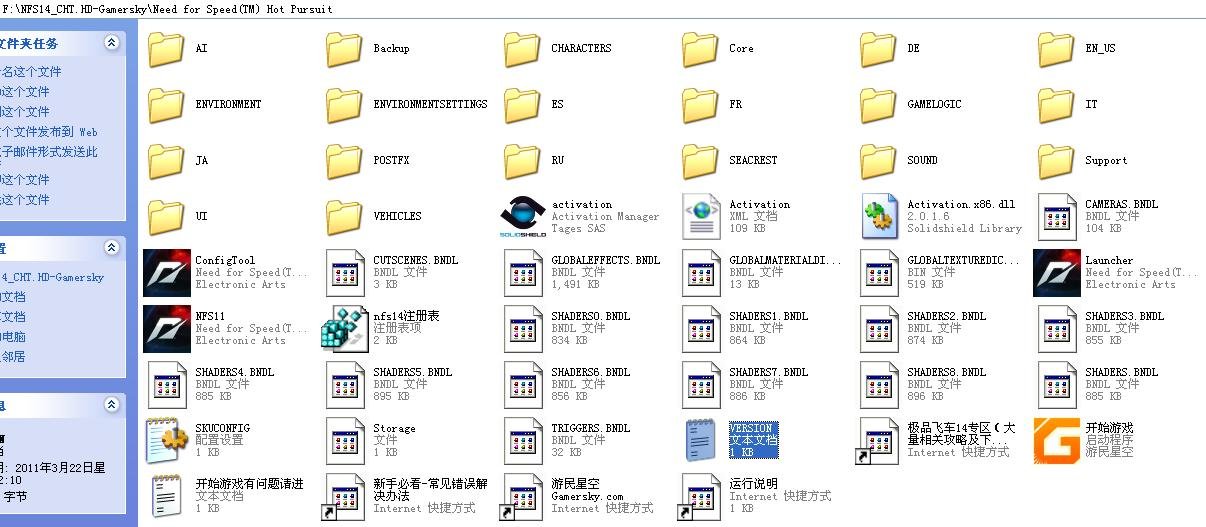Select the GLOBALEFFECTS.BNDL file icon
1206x527 pixels.
tap(524, 273)
